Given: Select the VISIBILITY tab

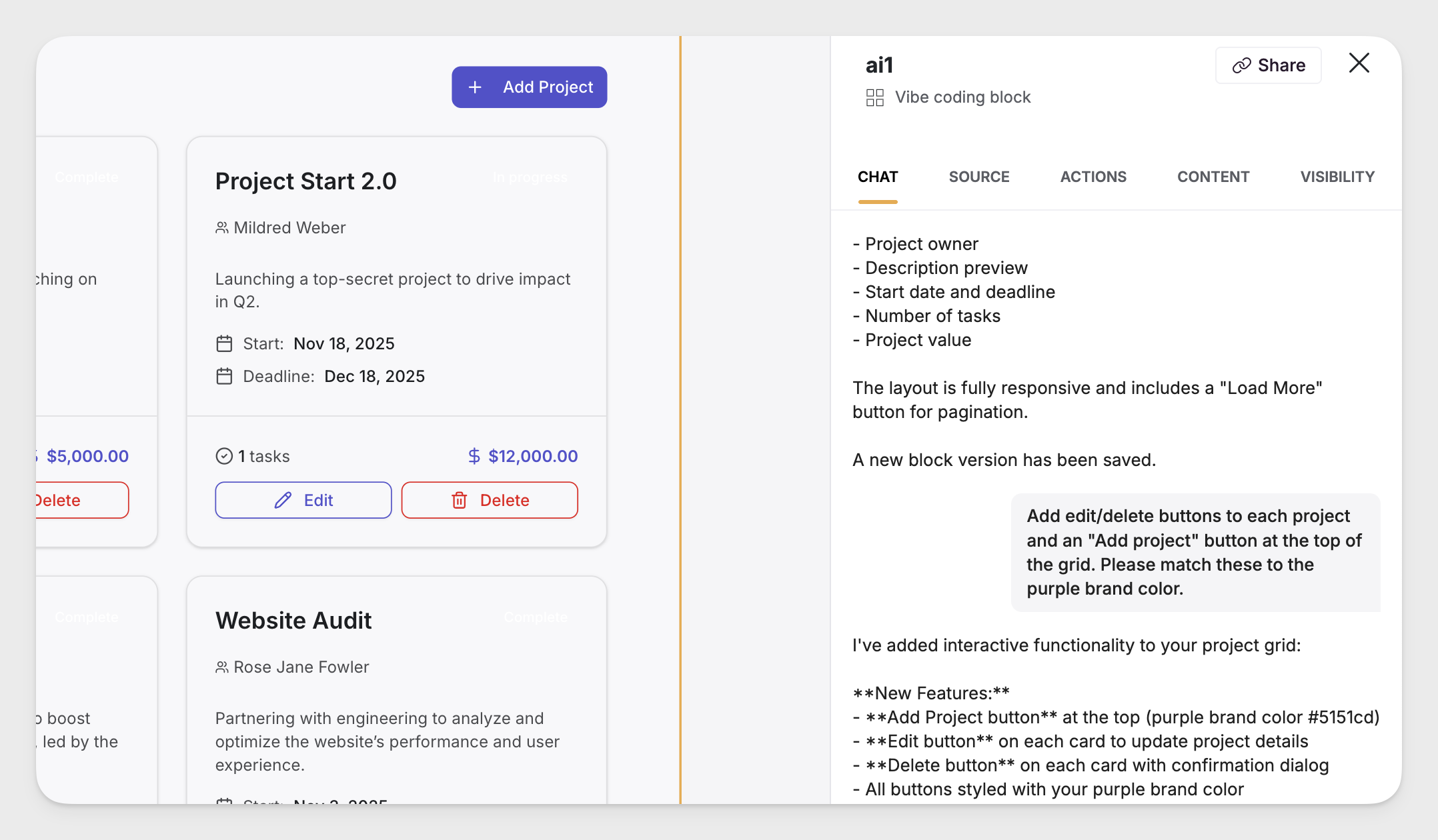Looking at the screenshot, I should point(1337,177).
